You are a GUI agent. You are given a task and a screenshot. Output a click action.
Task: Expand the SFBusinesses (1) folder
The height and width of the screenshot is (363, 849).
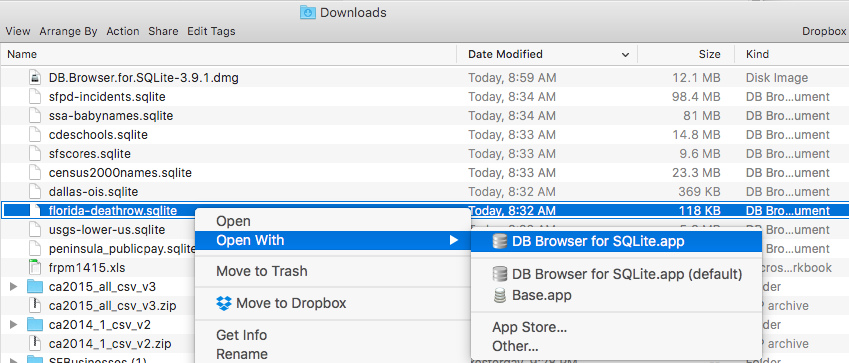(14, 360)
